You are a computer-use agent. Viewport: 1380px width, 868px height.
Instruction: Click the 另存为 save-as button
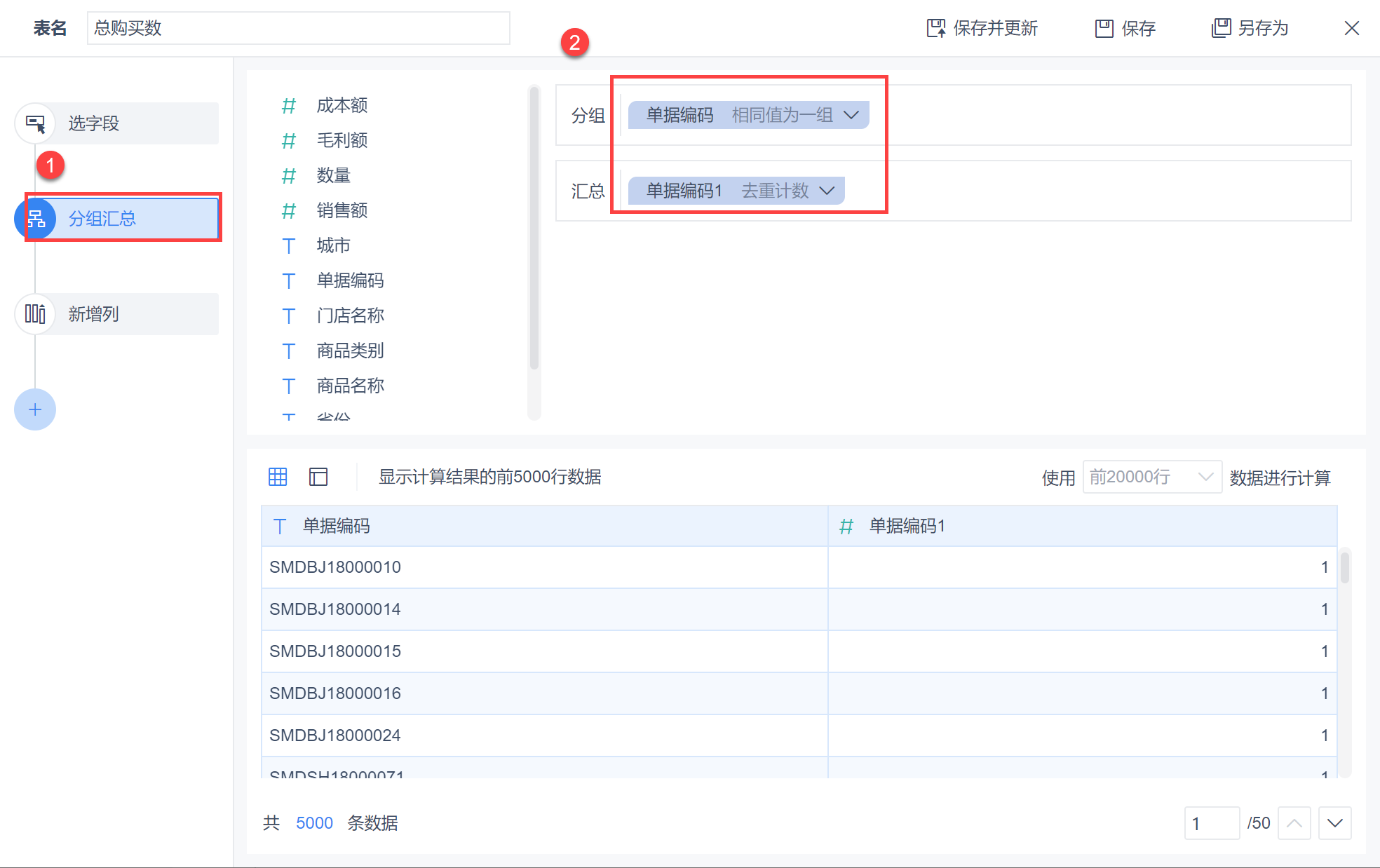(x=1250, y=28)
